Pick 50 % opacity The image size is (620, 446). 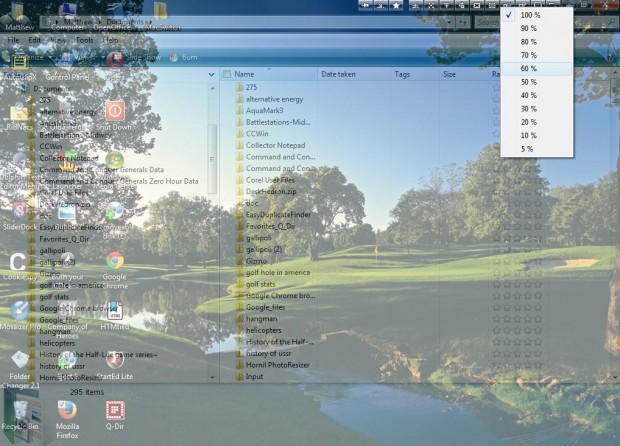pyautogui.click(x=537, y=82)
